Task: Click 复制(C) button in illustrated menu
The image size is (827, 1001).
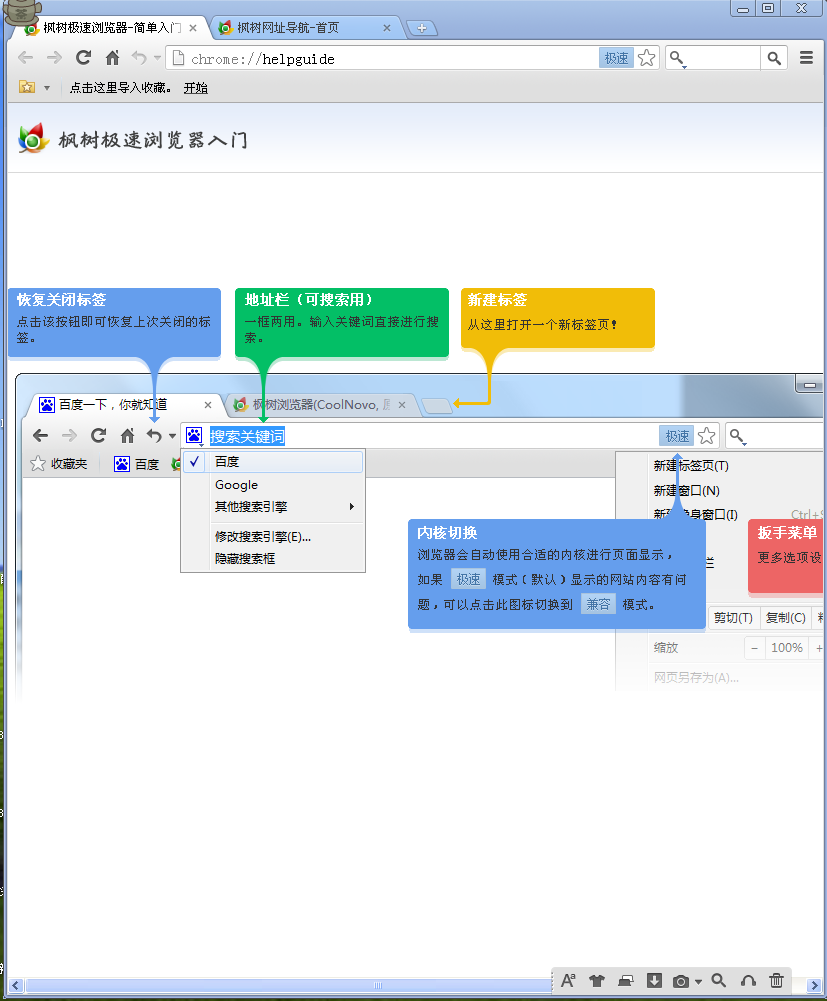Action: [785, 618]
